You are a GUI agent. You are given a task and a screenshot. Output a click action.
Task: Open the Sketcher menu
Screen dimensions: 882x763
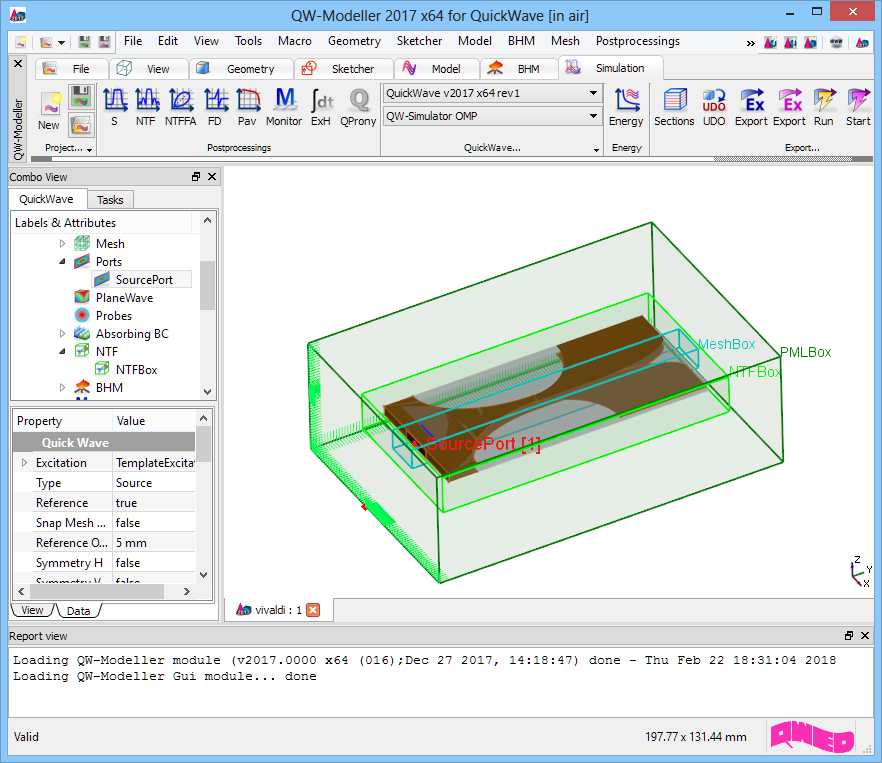click(419, 41)
